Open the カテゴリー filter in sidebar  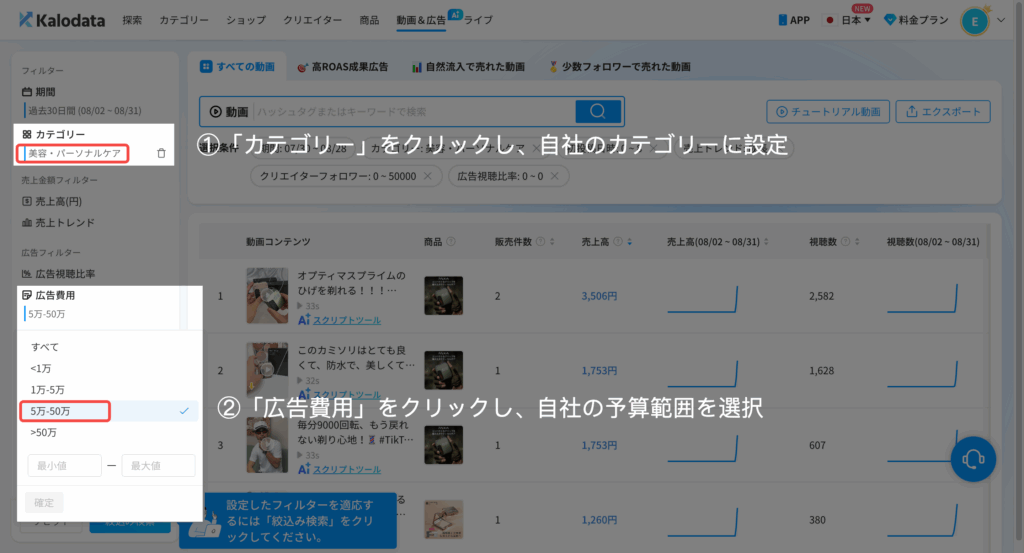[x=54, y=134]
